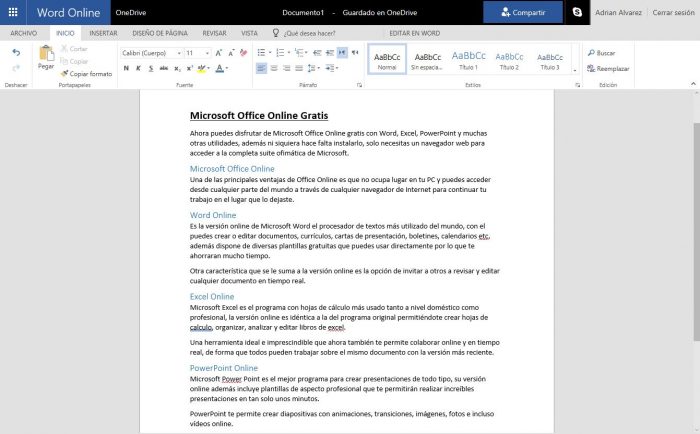Decrease paragraph indent
This screenshot has width=700, height=434.
[317, 53]
